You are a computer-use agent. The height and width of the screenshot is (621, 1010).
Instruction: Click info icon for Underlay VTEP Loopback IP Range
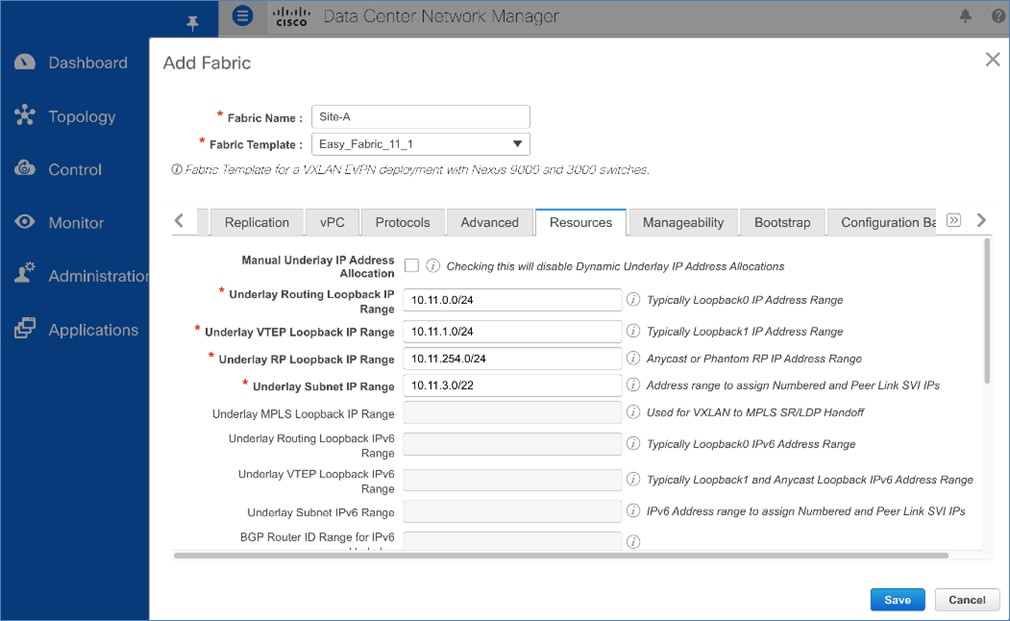point(633,330)
